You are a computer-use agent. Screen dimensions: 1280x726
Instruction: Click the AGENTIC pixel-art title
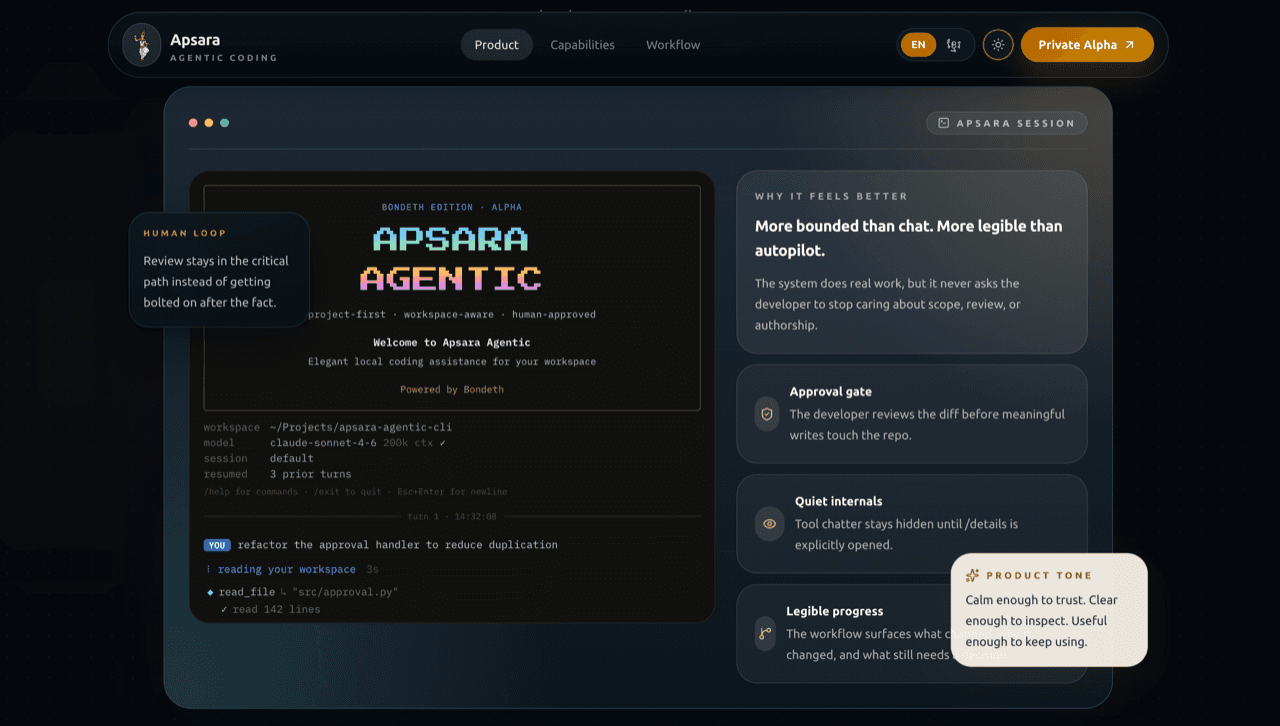pos(451,278)
